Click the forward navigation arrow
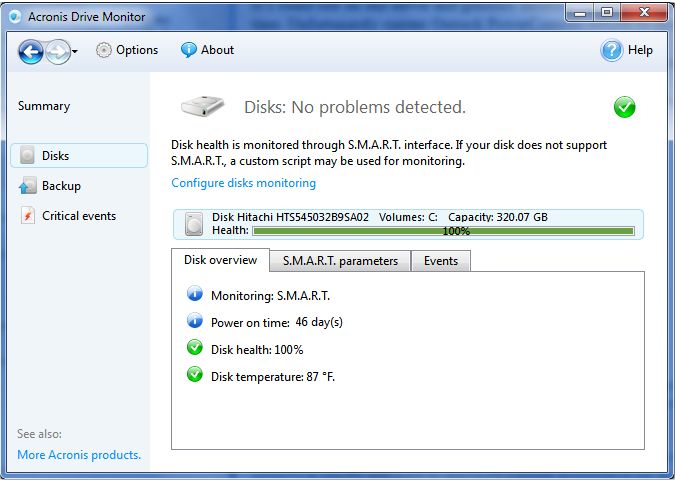Screen dimensions: 675x480 point(57,51)
